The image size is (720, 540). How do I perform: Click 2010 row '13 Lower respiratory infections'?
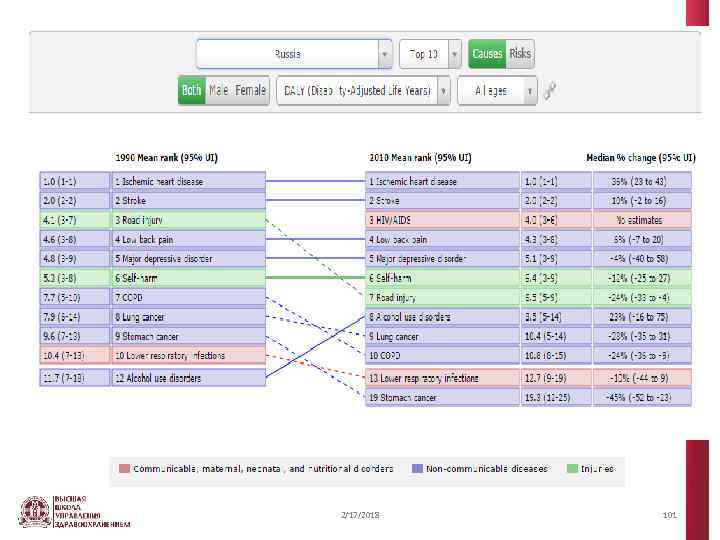[x=443, y=378]
